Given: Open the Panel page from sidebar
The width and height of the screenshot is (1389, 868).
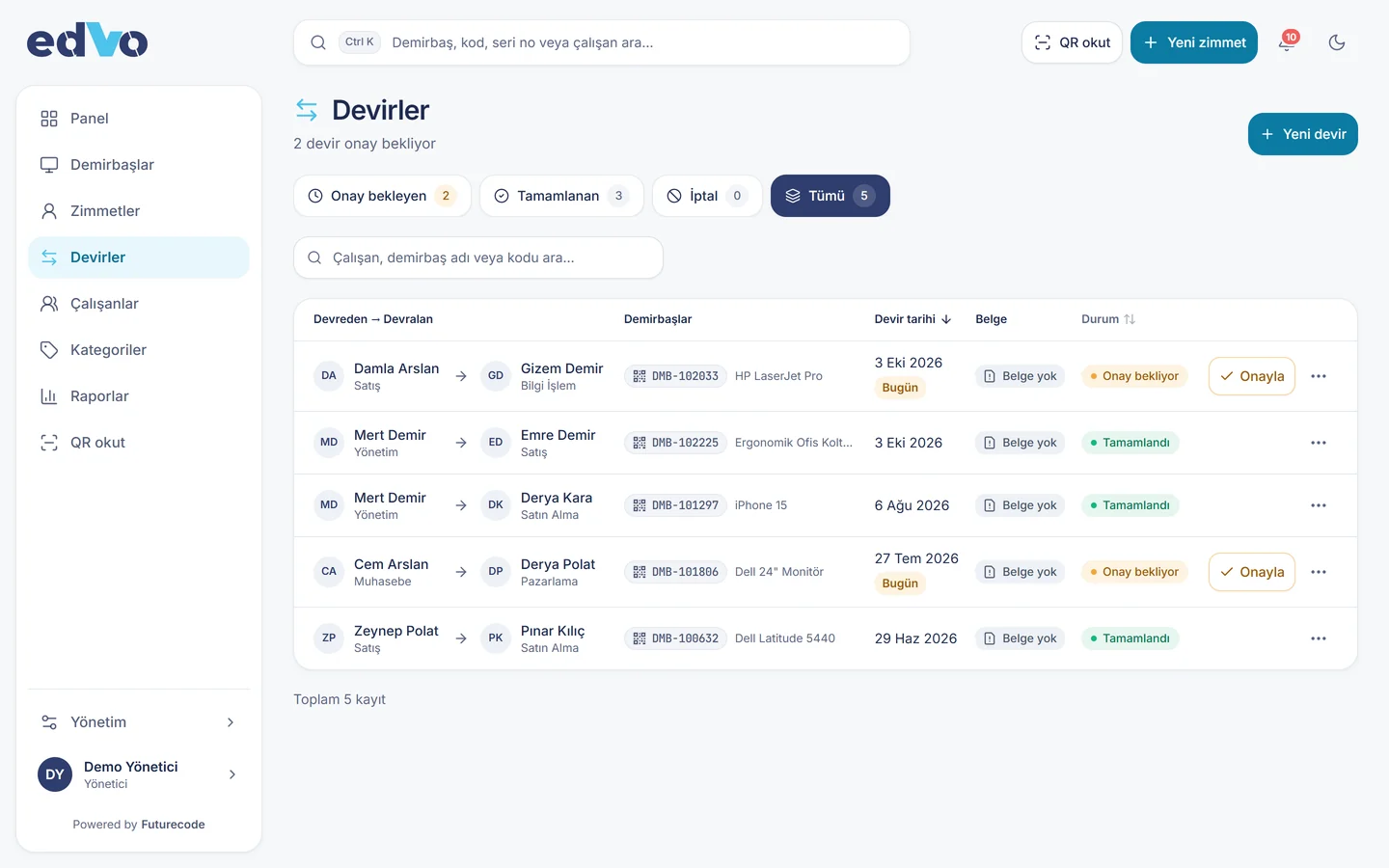Looking at the screenshot, I should click(x=139, y=119).
